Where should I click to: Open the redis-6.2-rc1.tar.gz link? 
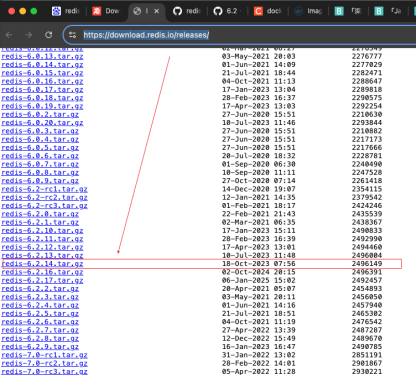[44, 189]
